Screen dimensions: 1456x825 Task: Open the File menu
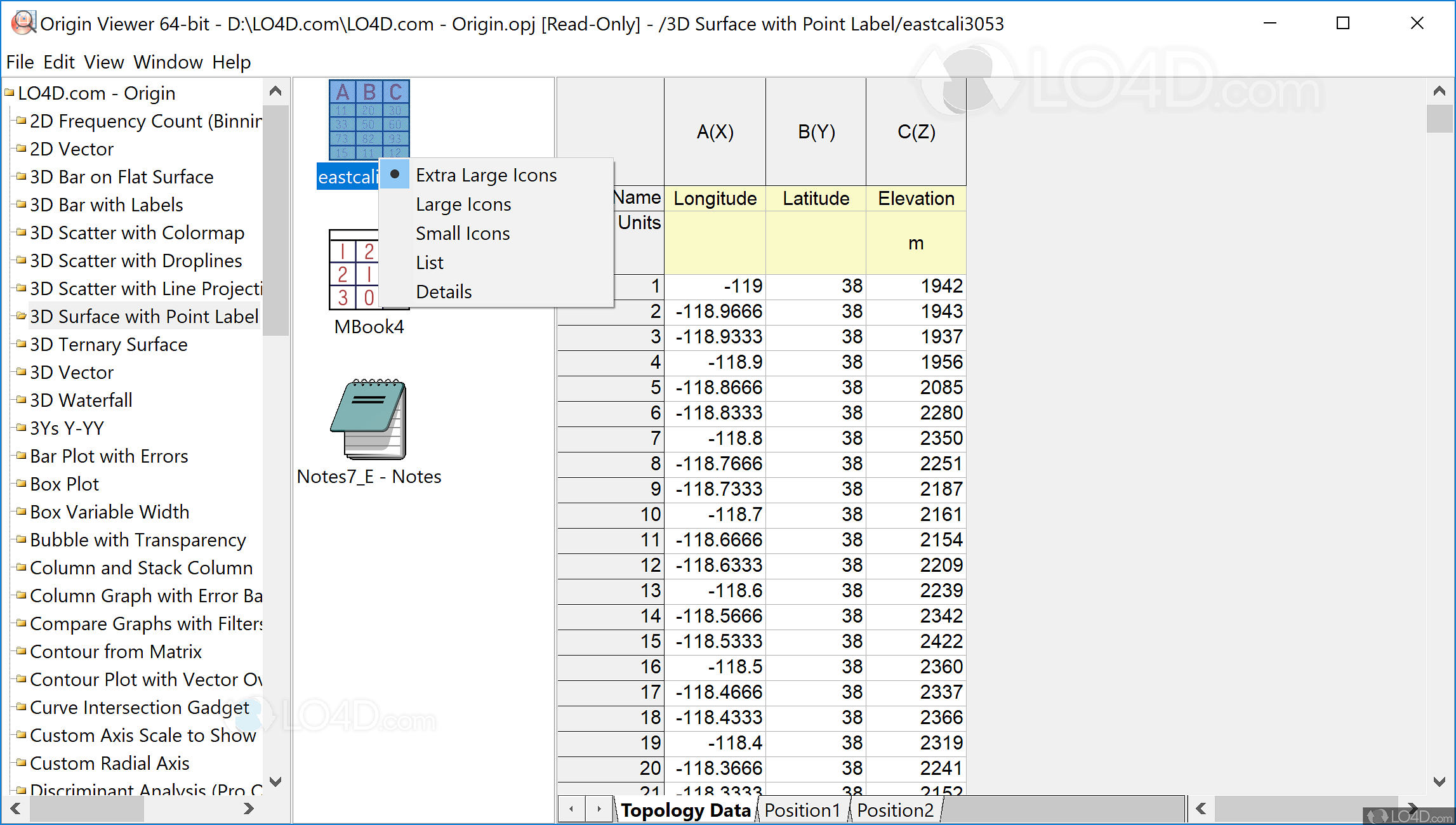20,62
